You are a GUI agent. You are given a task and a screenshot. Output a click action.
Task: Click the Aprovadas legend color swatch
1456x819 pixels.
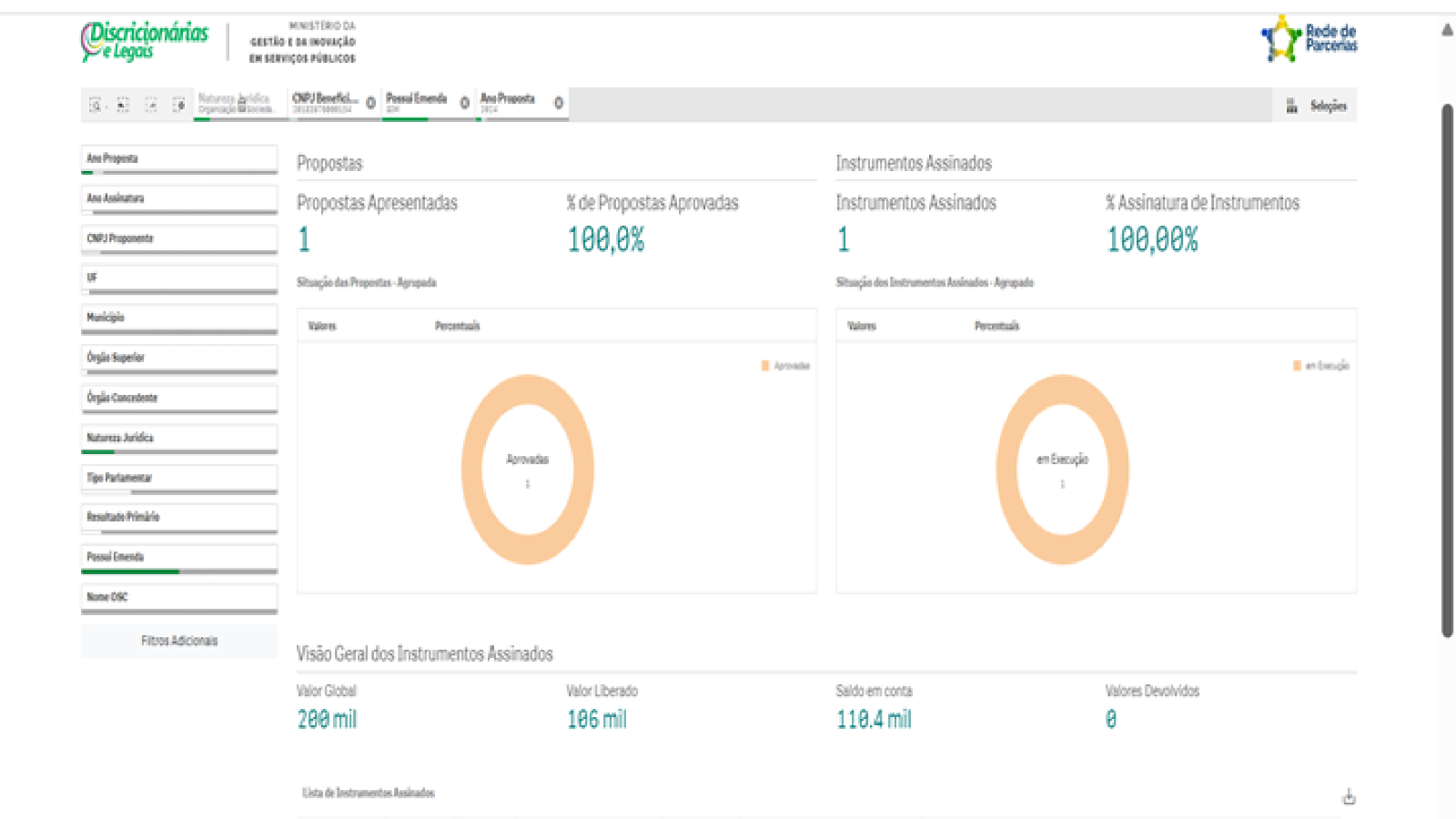click(x=765, y=366)
